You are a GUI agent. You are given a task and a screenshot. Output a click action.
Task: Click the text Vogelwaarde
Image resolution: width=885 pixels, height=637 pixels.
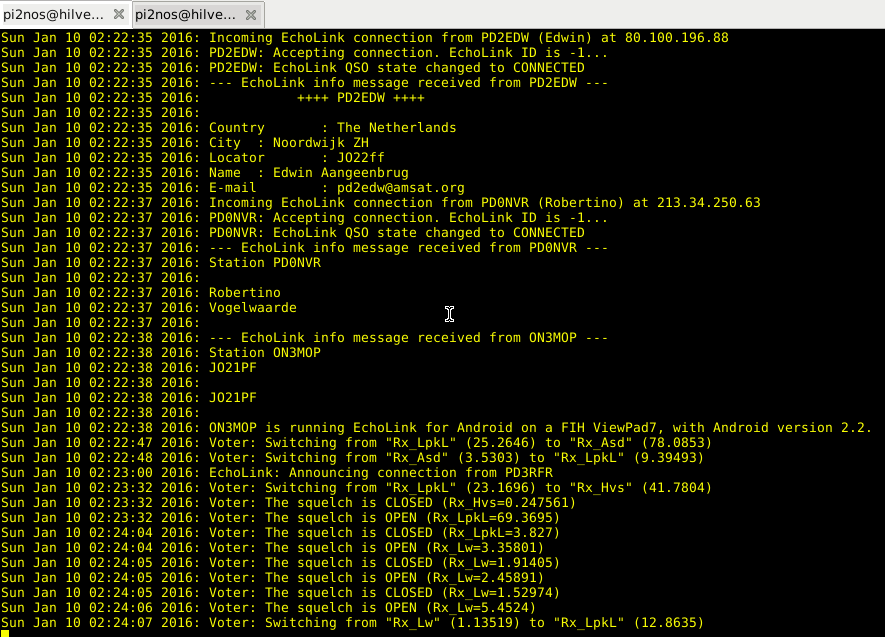253,308
